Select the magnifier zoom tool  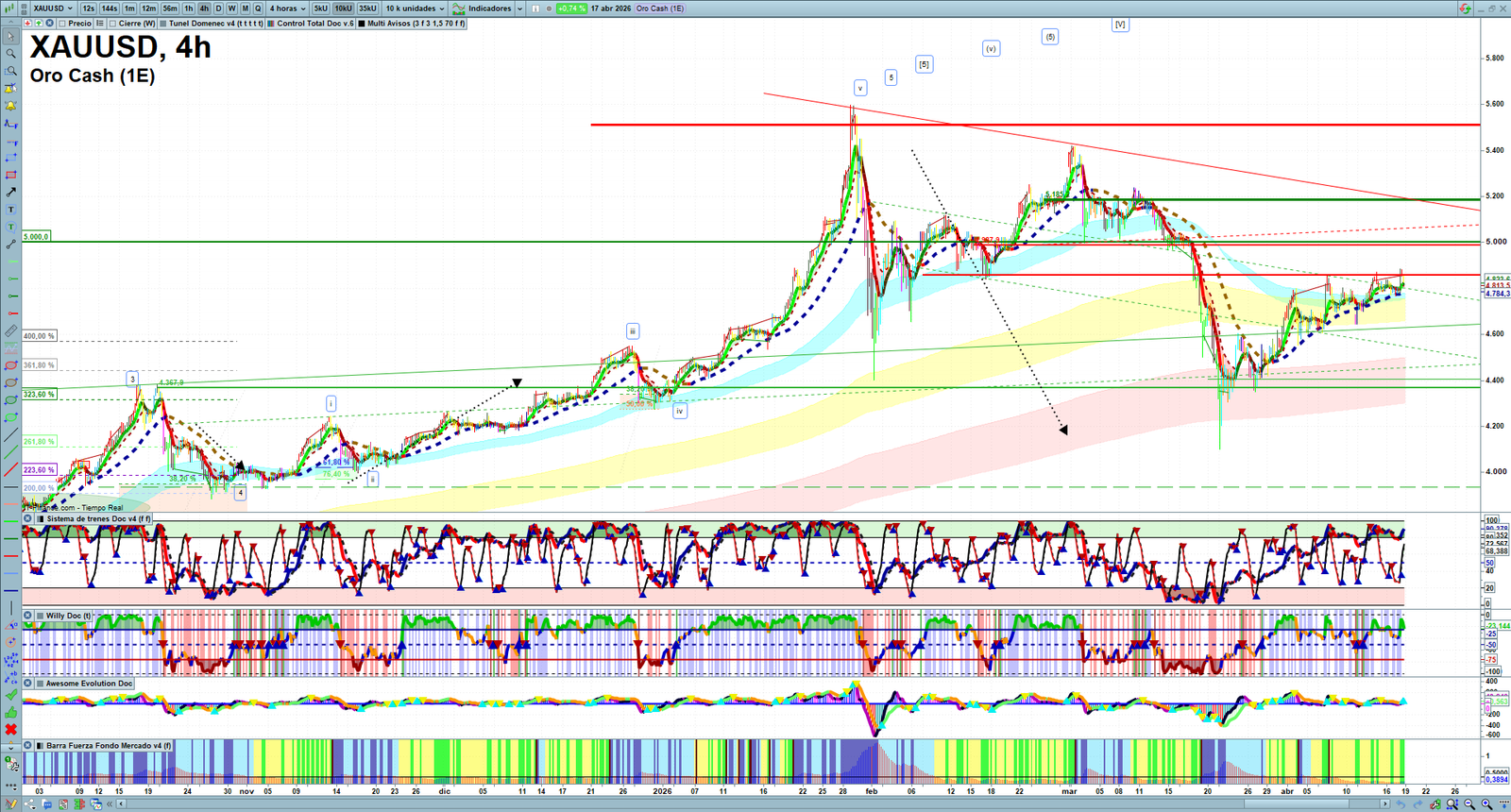point(10,54)
